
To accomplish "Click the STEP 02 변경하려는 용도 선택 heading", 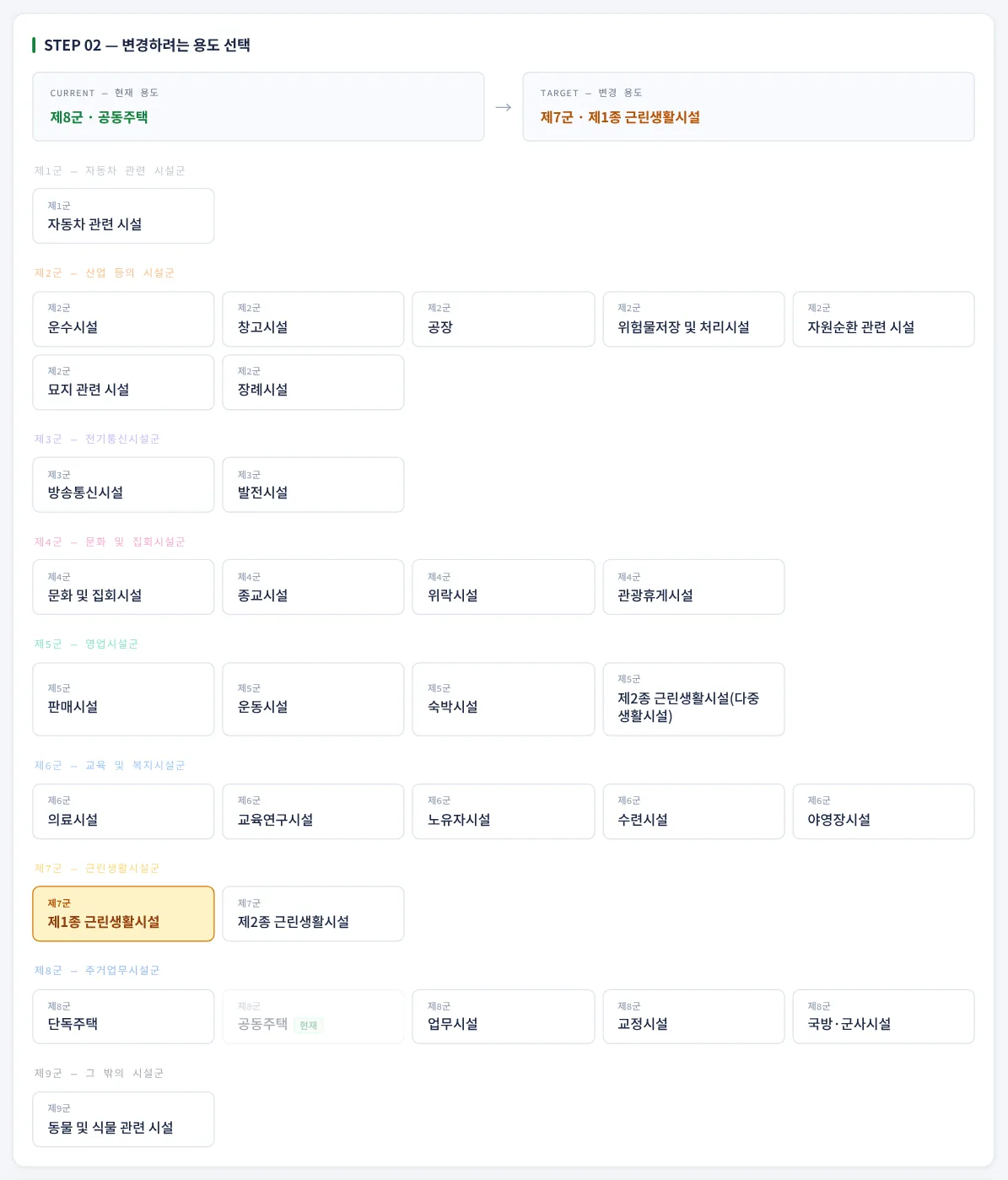I will click(x=147, y=46).
